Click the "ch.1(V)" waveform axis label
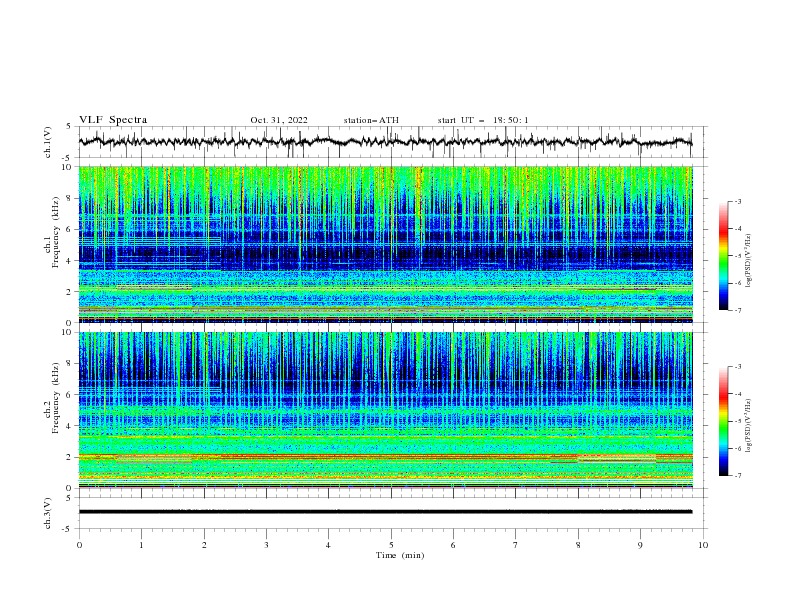792x612 pixels. click(48, 142)
